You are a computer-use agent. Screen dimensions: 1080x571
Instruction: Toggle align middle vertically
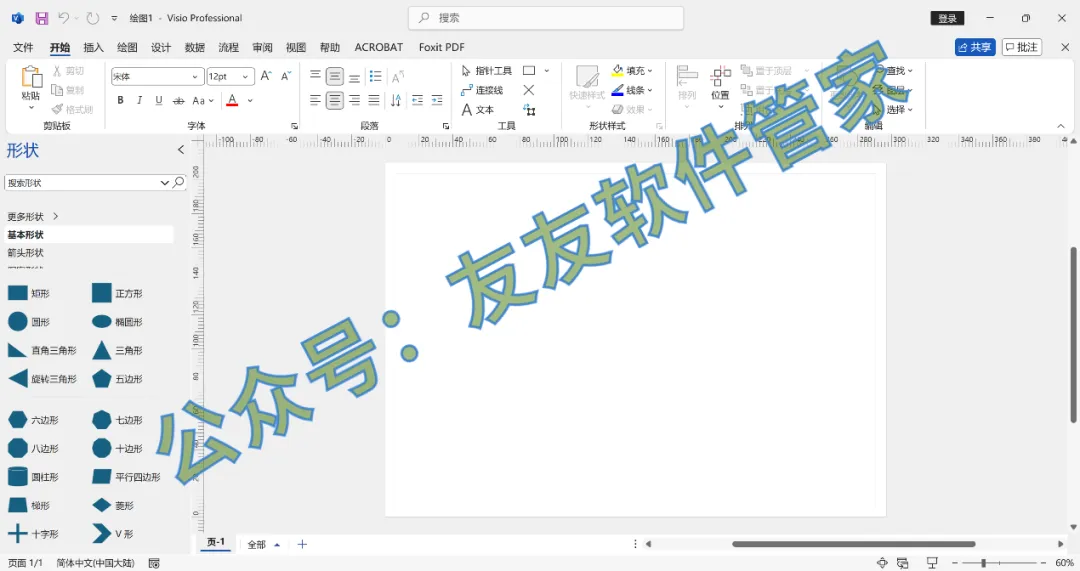[x=335, y=76]
